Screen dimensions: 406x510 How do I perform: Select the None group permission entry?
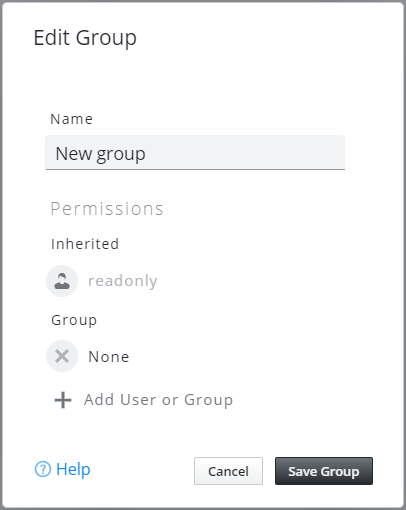click(x=109, y=357)
